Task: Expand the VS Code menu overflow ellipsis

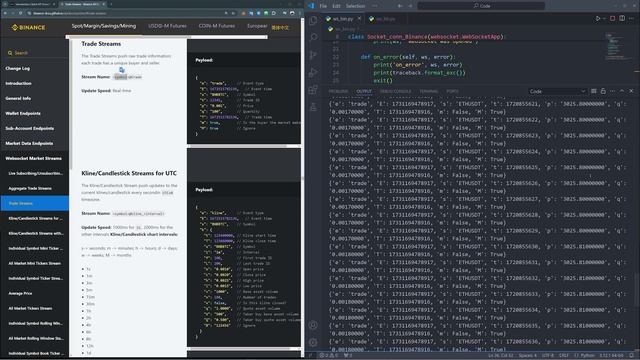Action: [374, 6]
